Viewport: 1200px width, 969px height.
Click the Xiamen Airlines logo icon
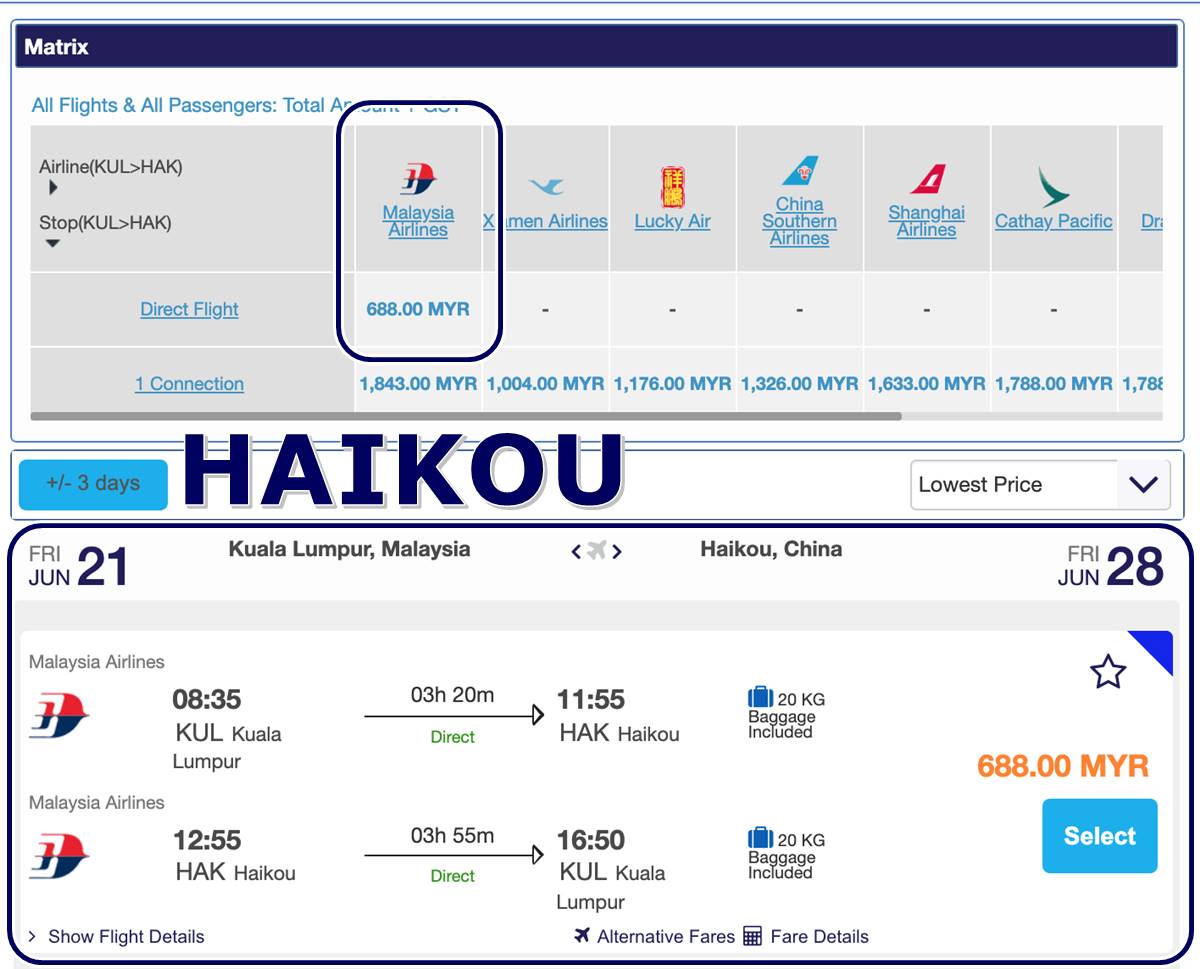[546, 186]
